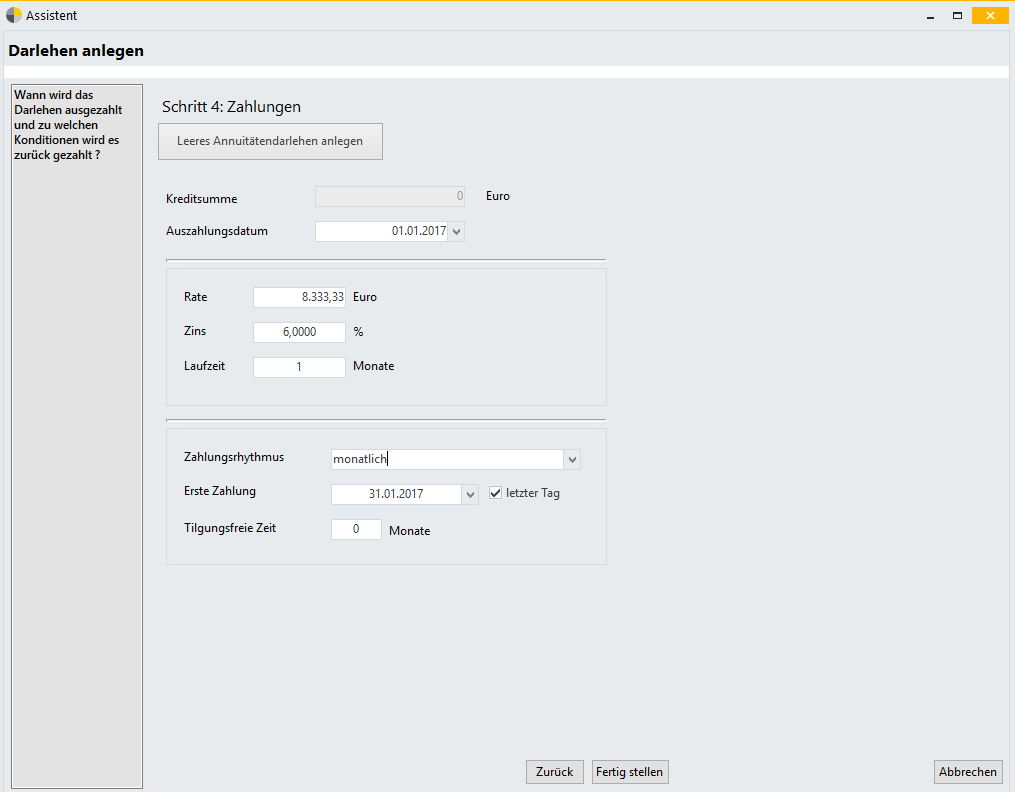This screenshot has height=792, width=1015.
Task: Close the Assistent window
Action: pyautogui.click(x=990, y=15)
